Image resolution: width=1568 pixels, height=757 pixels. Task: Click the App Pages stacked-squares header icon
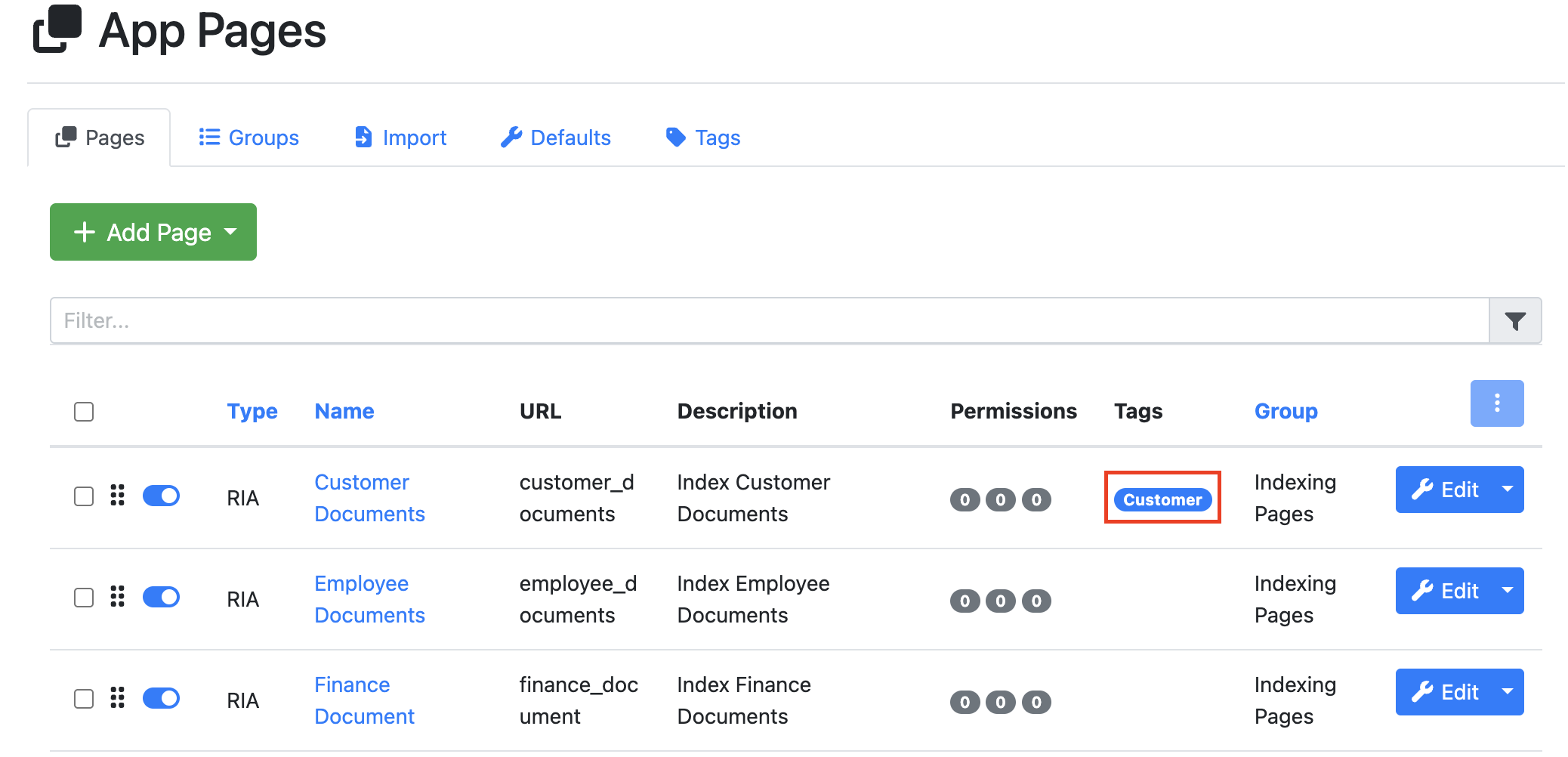pyautogui.click(x=57, y=29)
